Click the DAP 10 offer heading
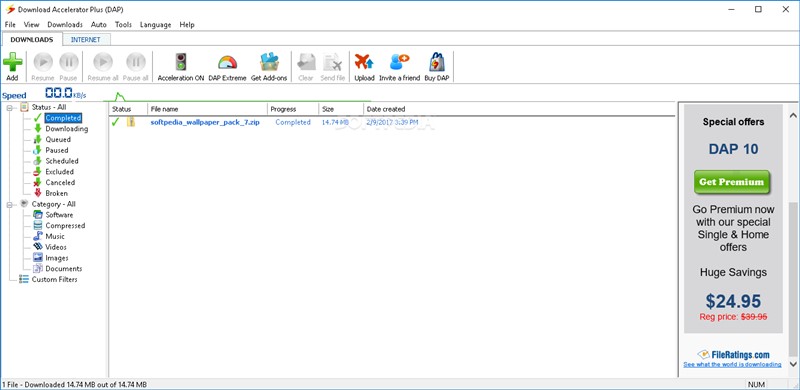Image resolution: width=800 pixels, height=390 pixels. (733, 149)
